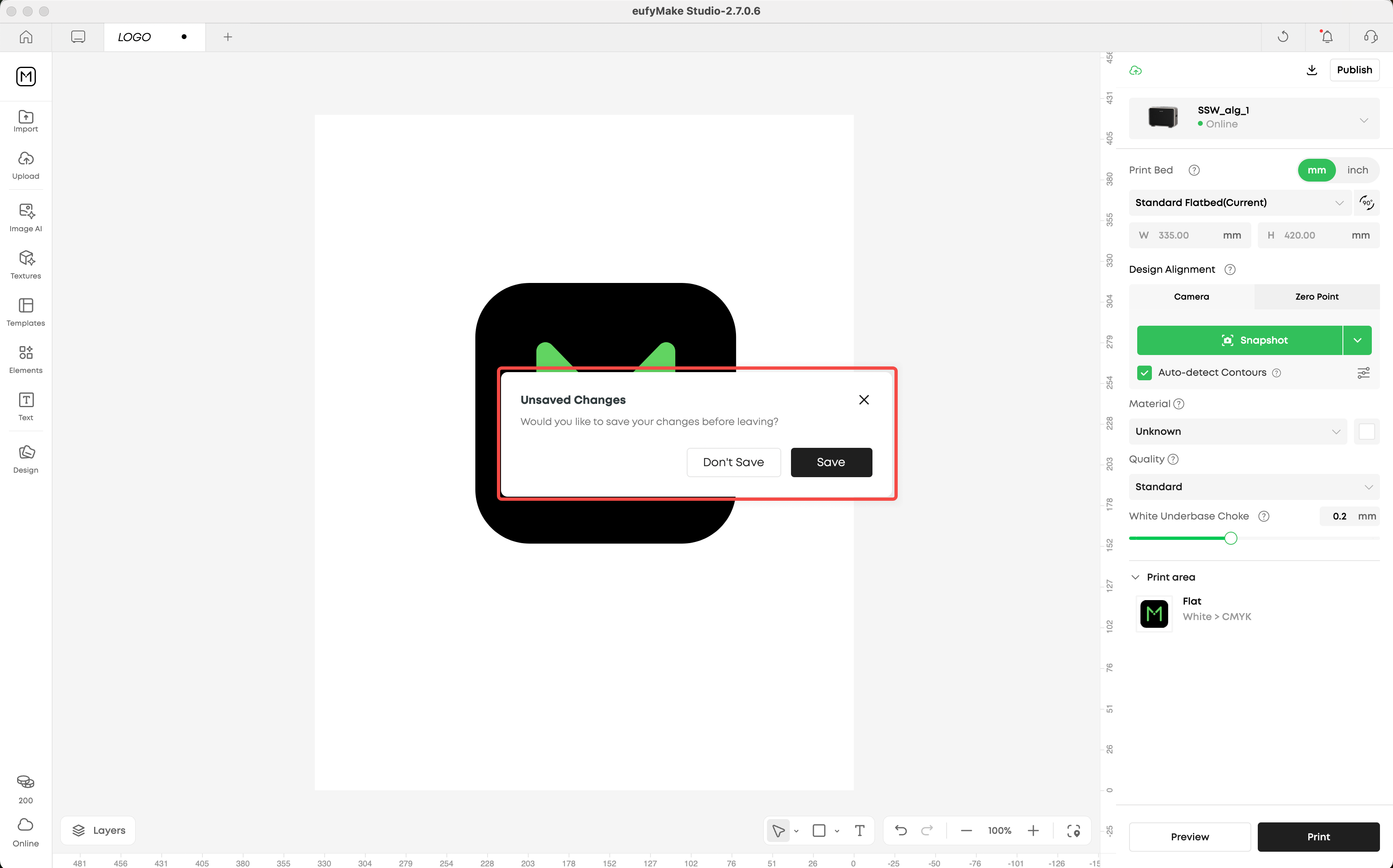Switch units to inch
This screenshot has width=1393, height=868.
(1358, 170)
